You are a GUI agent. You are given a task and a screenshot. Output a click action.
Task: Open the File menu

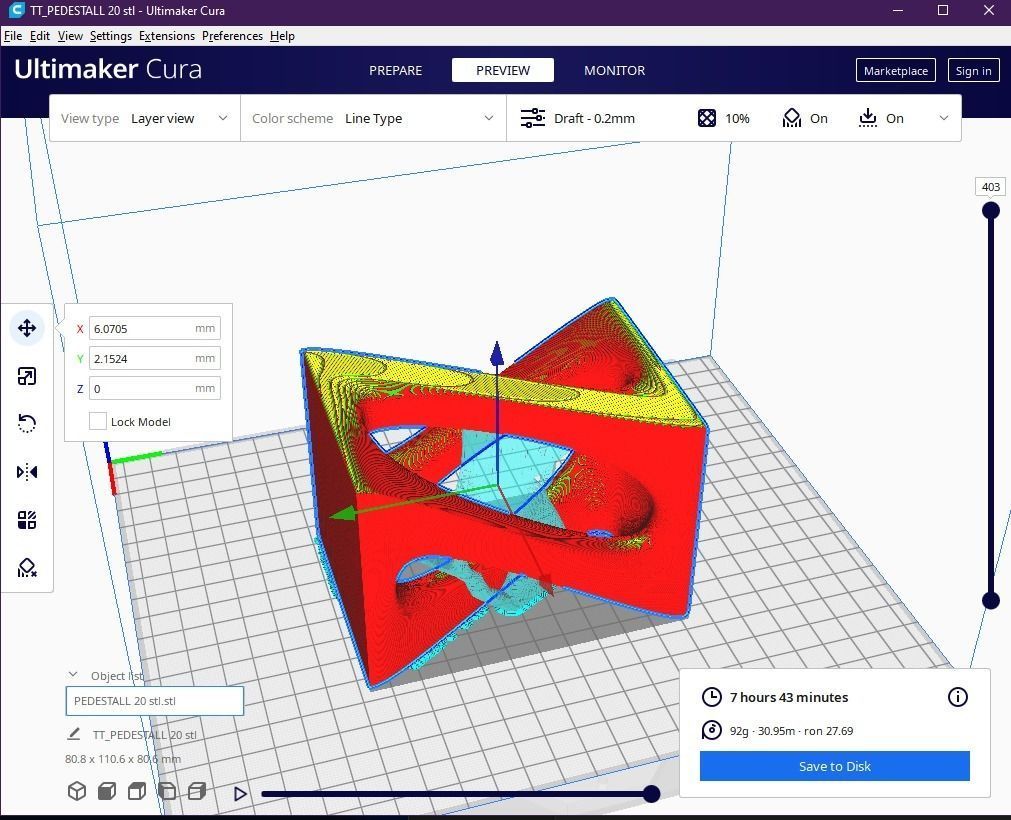click(x=13, y=36)
